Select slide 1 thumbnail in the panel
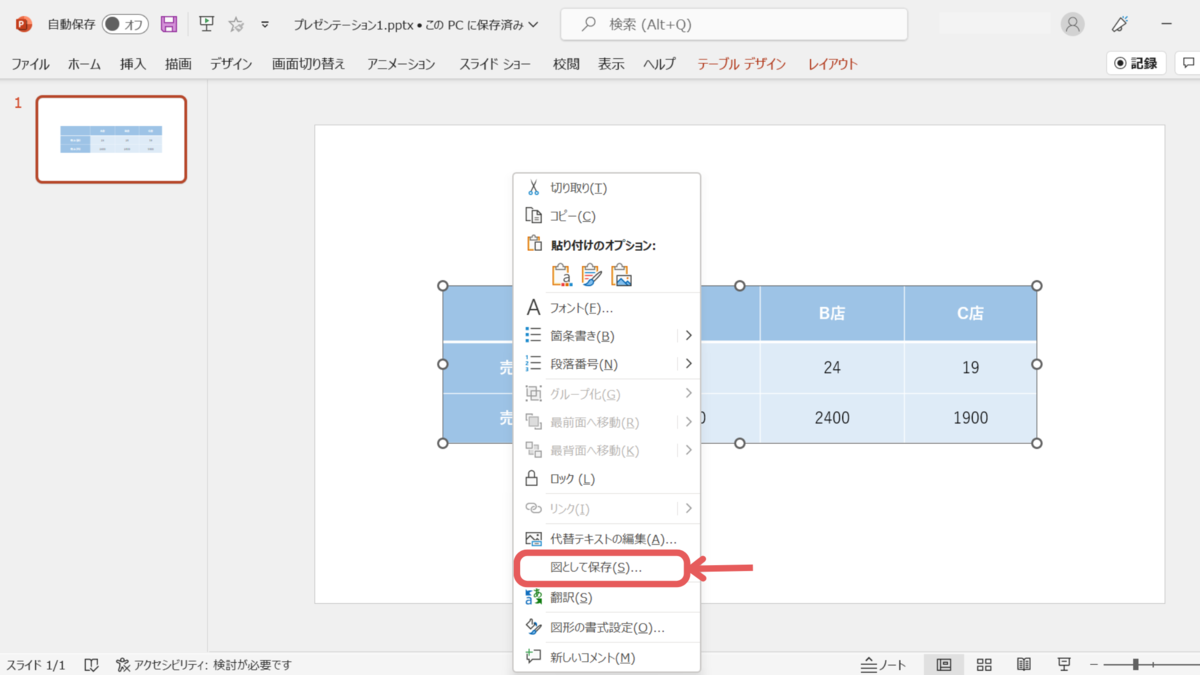1200x675 pixels. [111, 139]
